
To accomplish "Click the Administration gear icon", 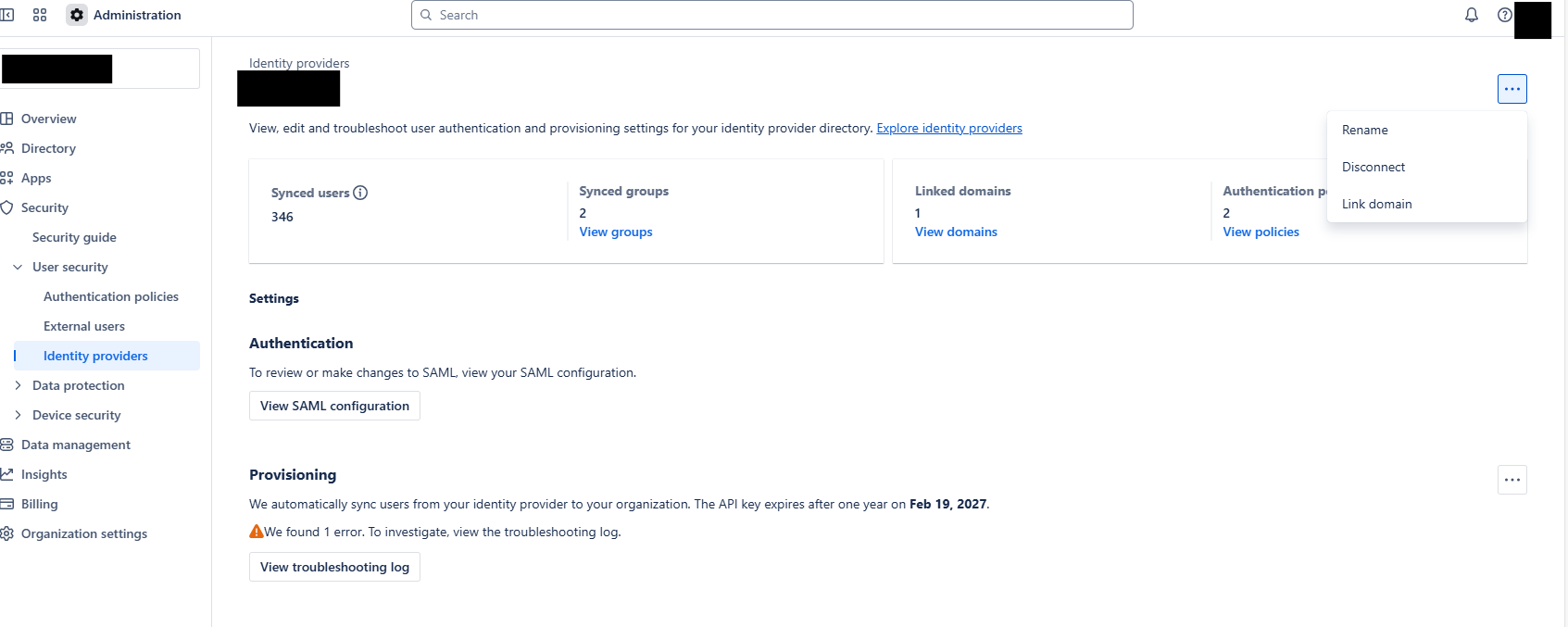I will coord(77,15).
